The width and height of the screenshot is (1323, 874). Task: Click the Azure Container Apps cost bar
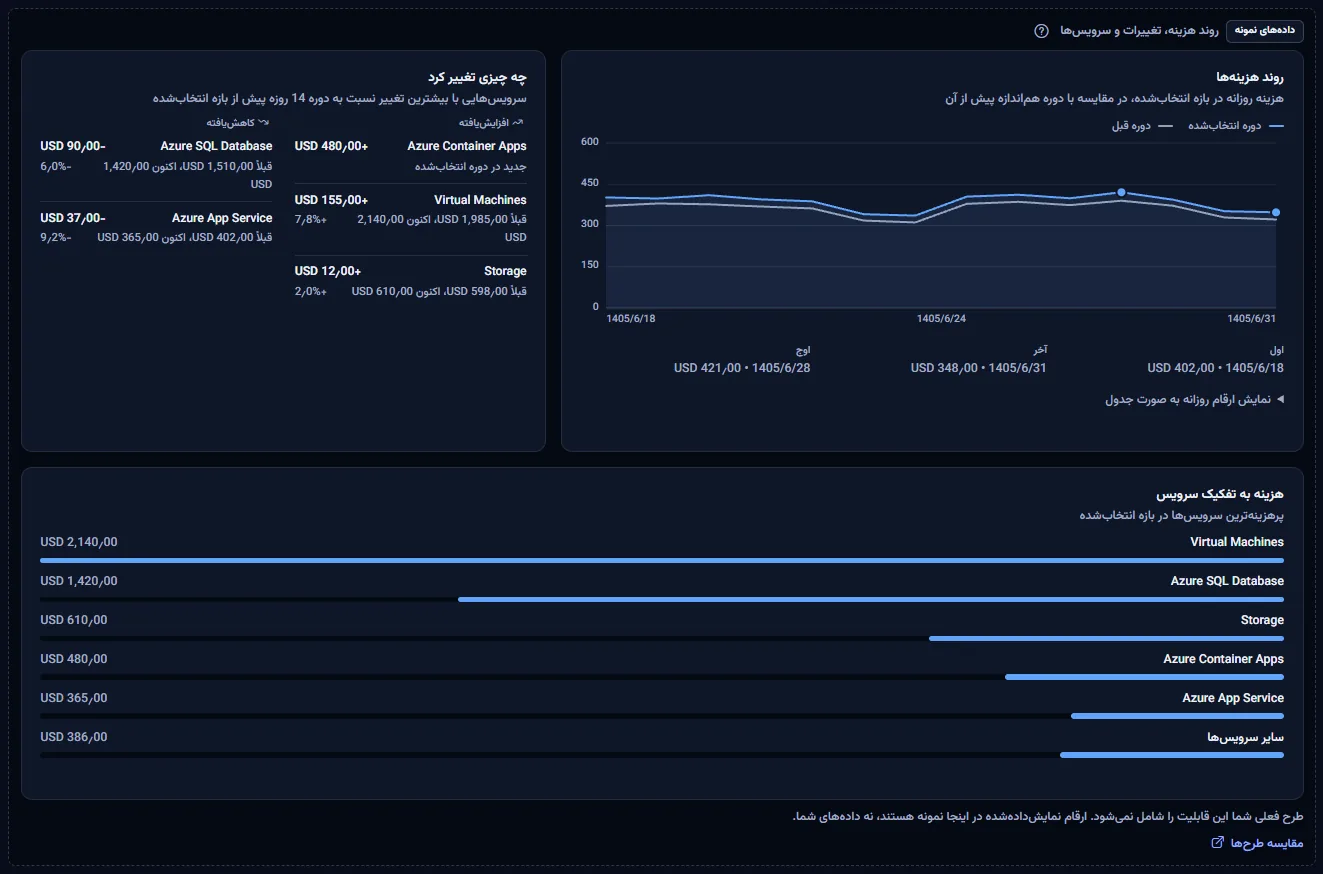click(1144, 678)
